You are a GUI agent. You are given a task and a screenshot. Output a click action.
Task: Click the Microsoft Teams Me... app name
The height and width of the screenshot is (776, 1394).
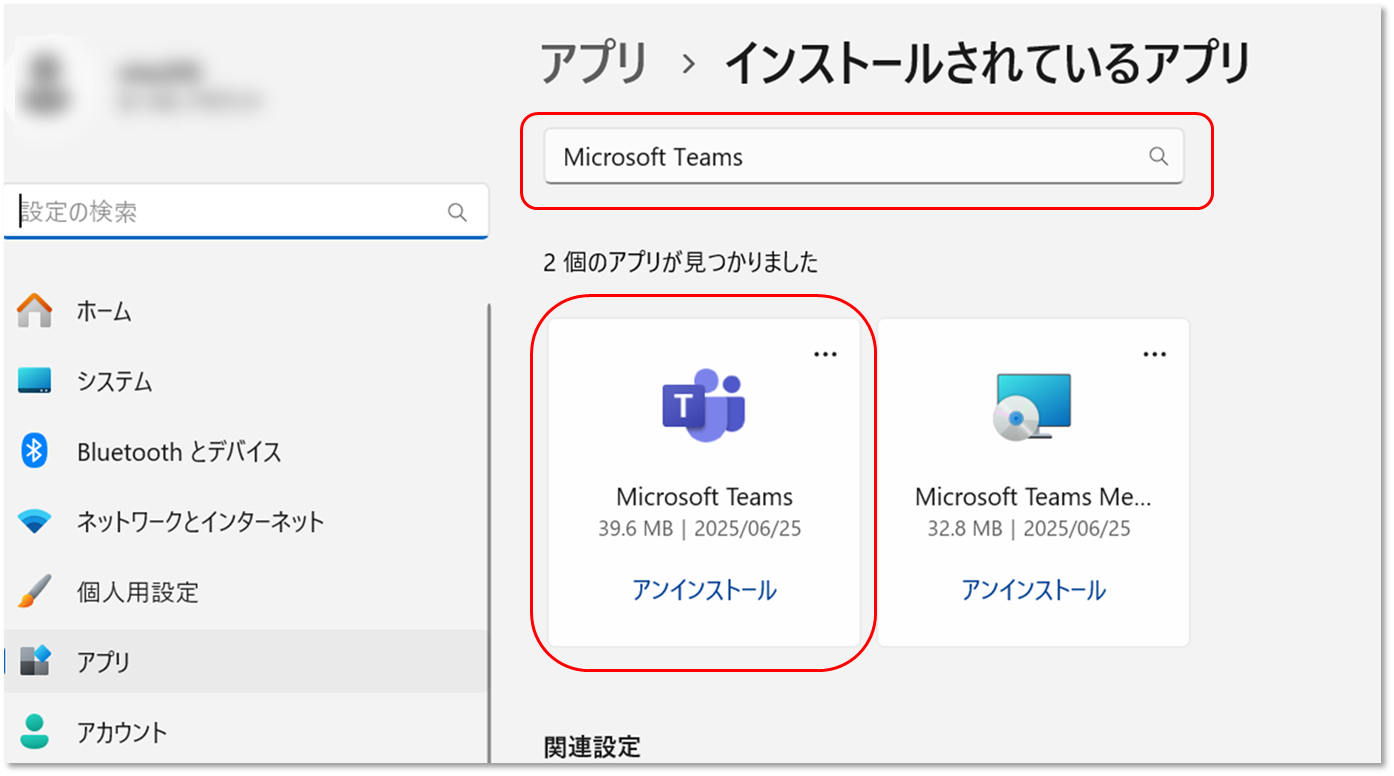pyautogui.click(x=1033, y=497)
